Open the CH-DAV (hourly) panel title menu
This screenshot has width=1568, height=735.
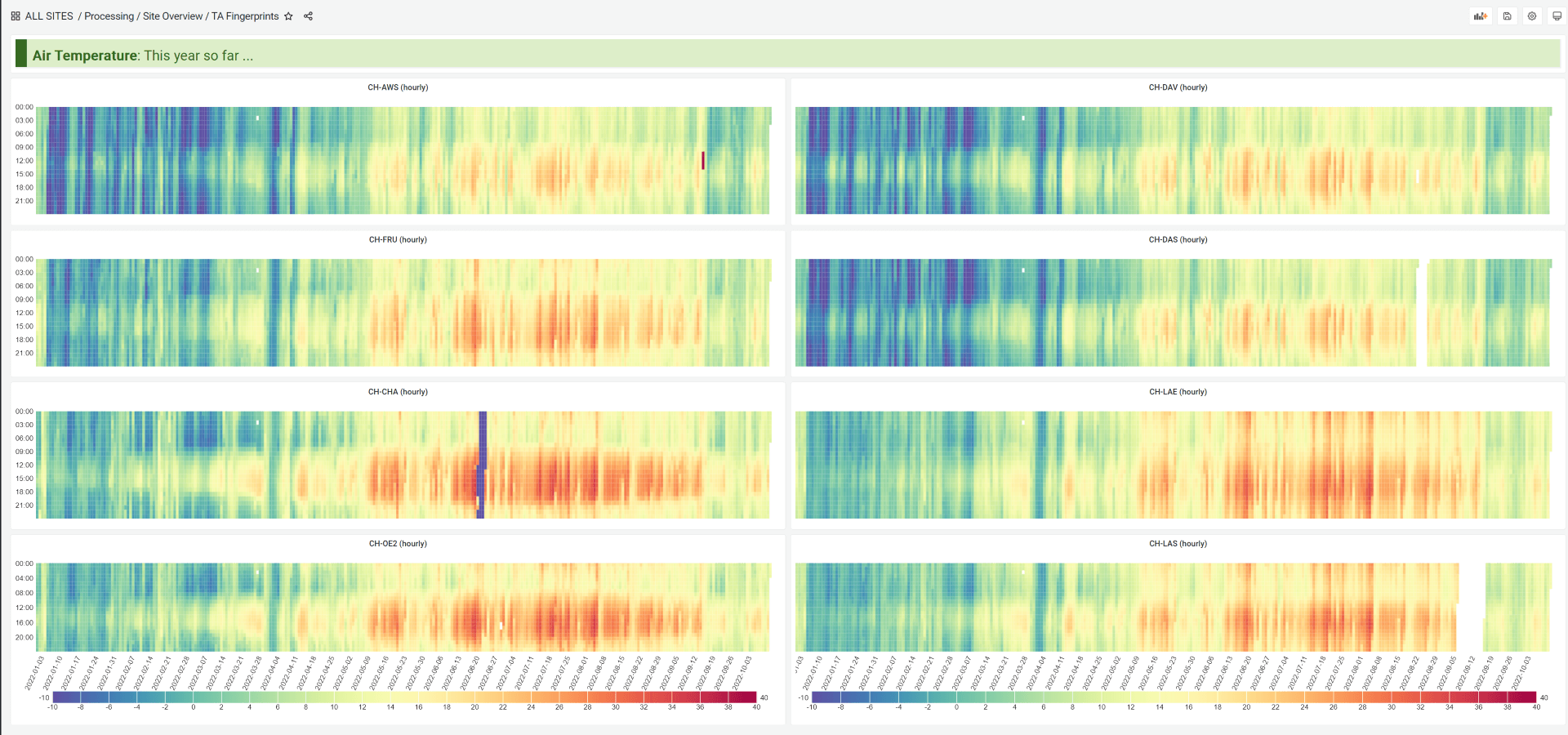tap(1178, 87)
